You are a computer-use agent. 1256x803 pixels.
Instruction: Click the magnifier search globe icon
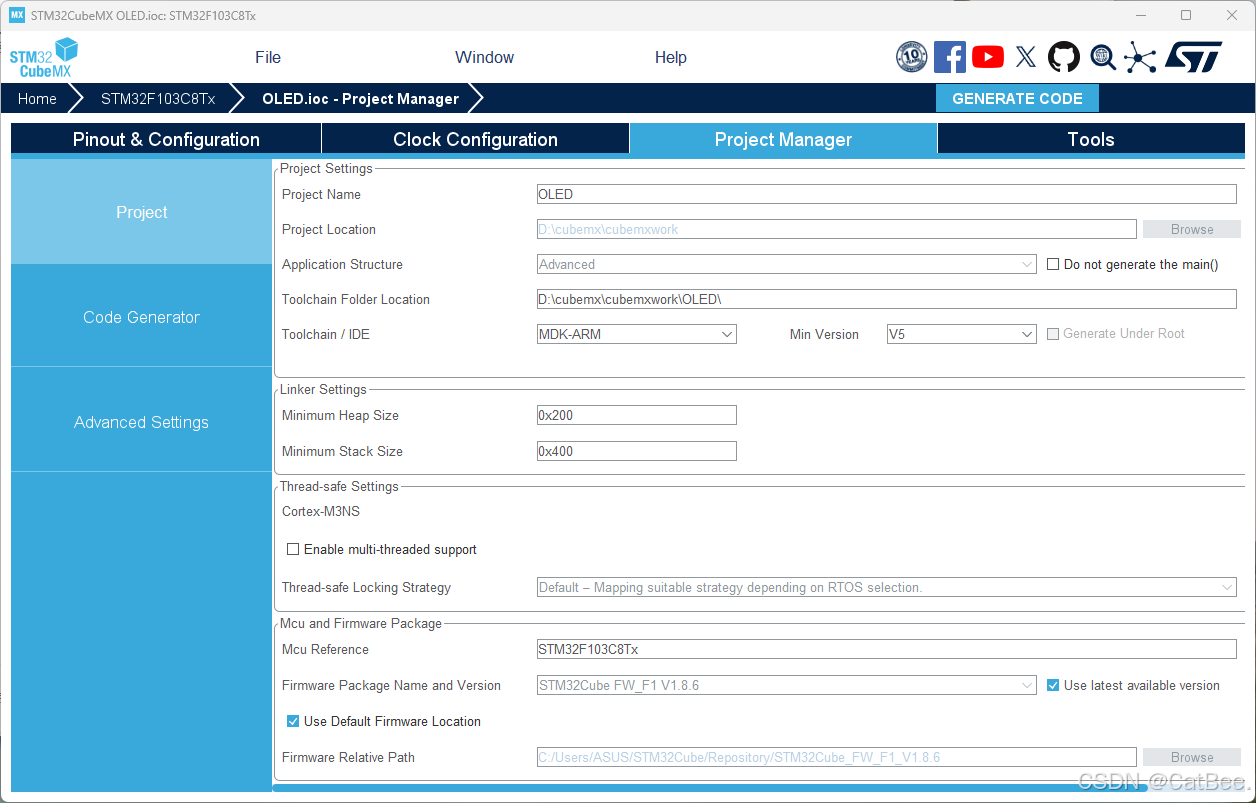point(1103,57)
